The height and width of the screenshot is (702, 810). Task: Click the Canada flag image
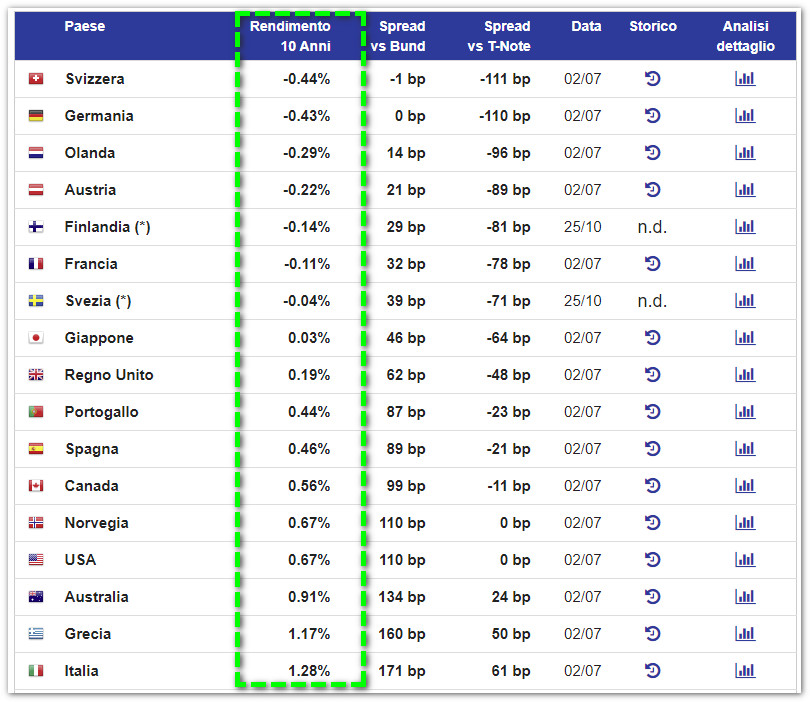pyautogui.click(x=36, y=486)
